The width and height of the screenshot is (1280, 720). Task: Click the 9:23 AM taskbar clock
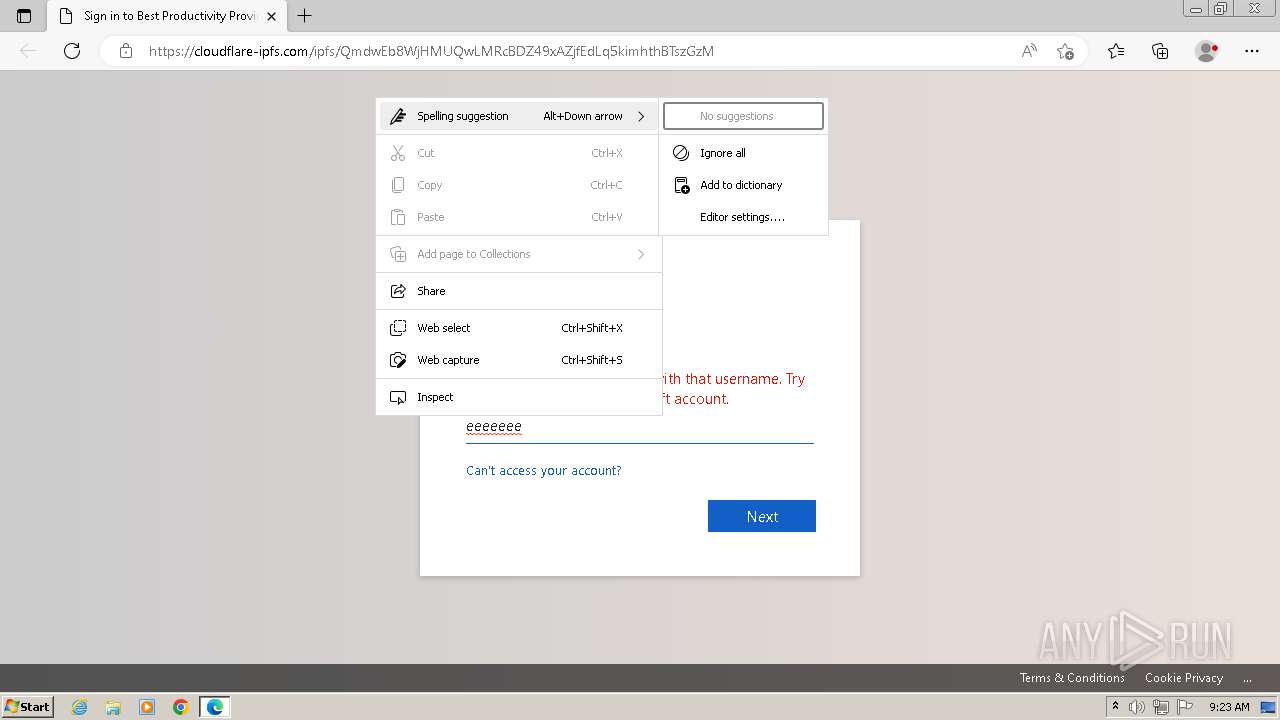[x=1229, y=707]
